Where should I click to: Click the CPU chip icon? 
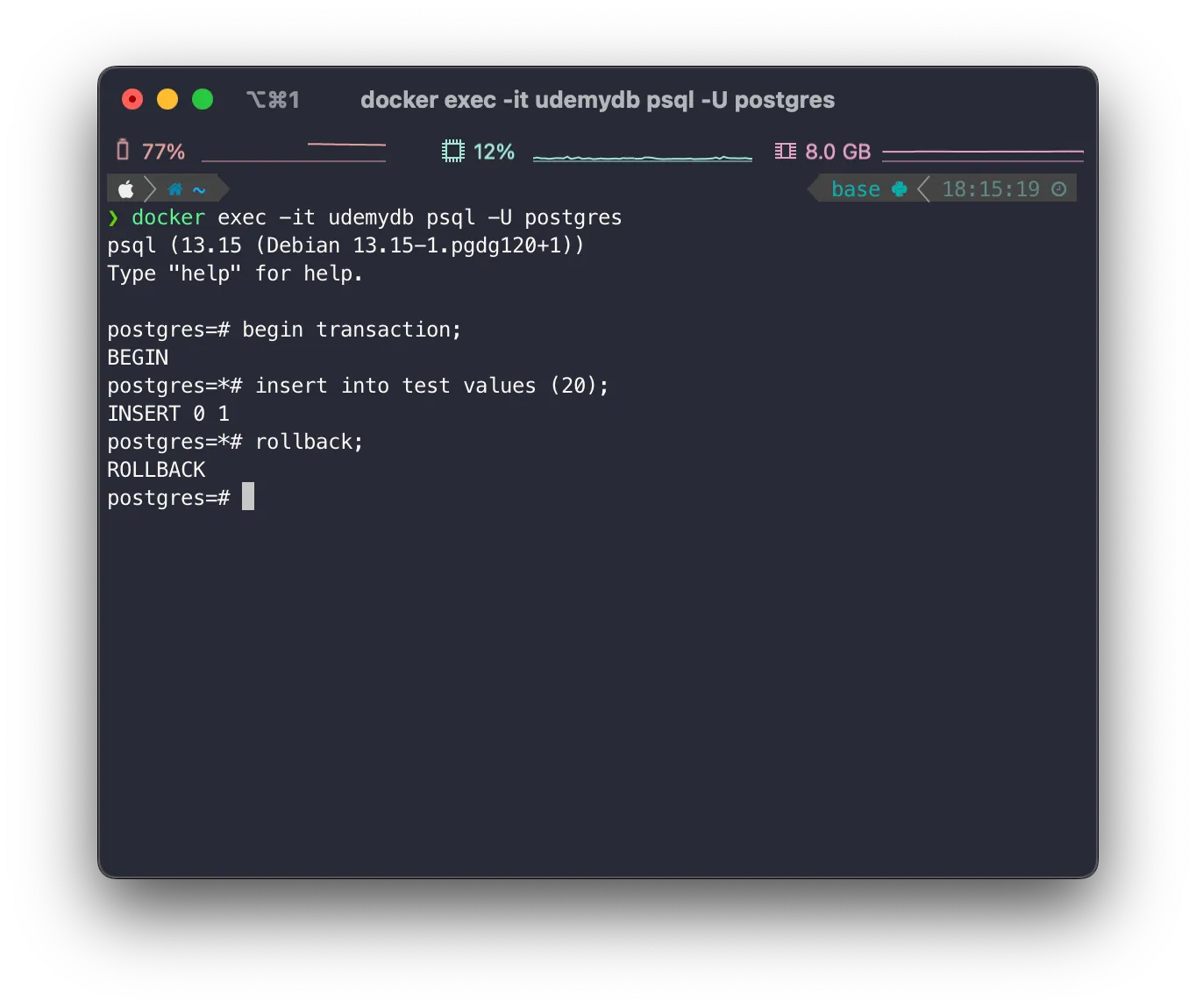(x=452, y=152)
